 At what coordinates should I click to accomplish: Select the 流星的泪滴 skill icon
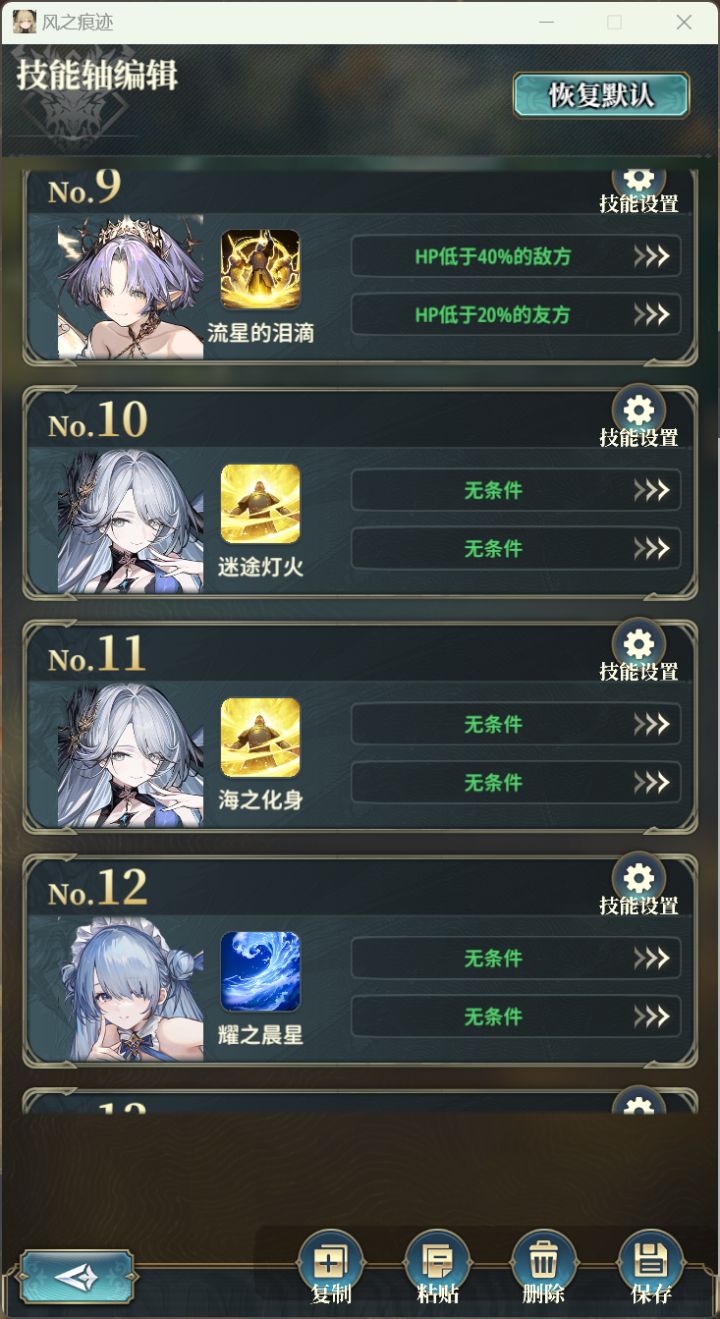(x=260, y=269)
